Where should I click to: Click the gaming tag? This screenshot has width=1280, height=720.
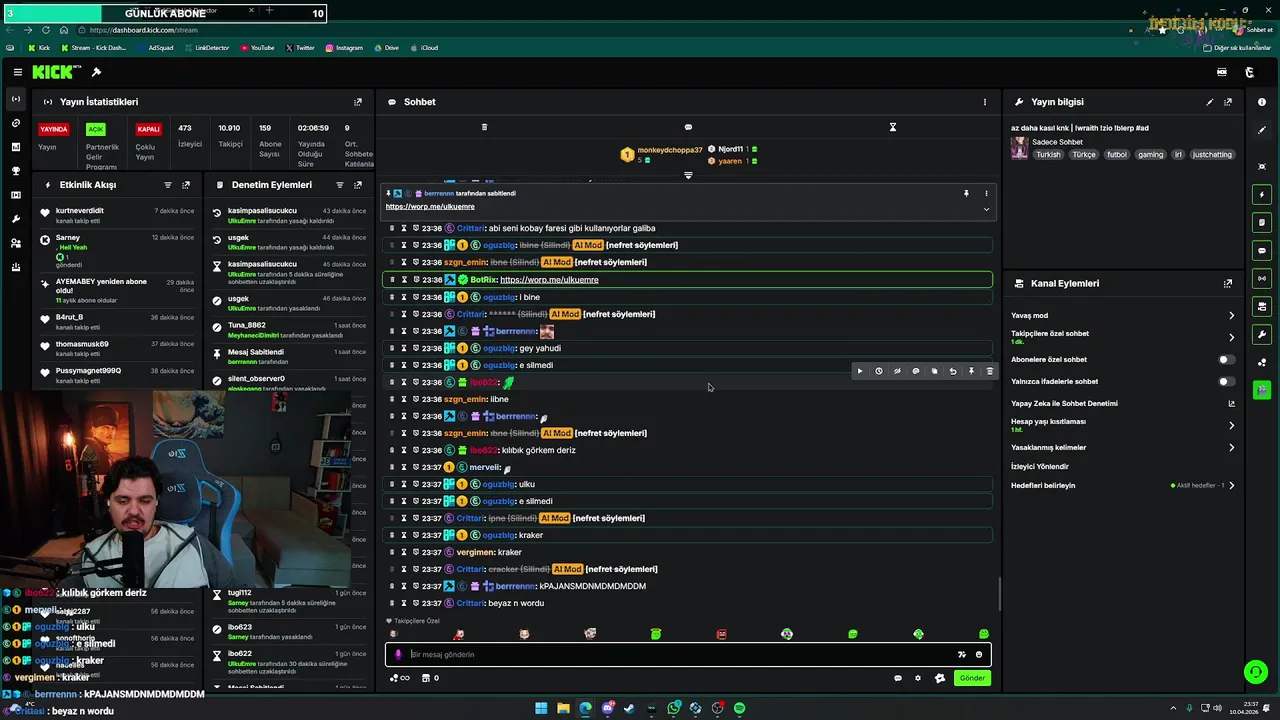point(1150,155)
